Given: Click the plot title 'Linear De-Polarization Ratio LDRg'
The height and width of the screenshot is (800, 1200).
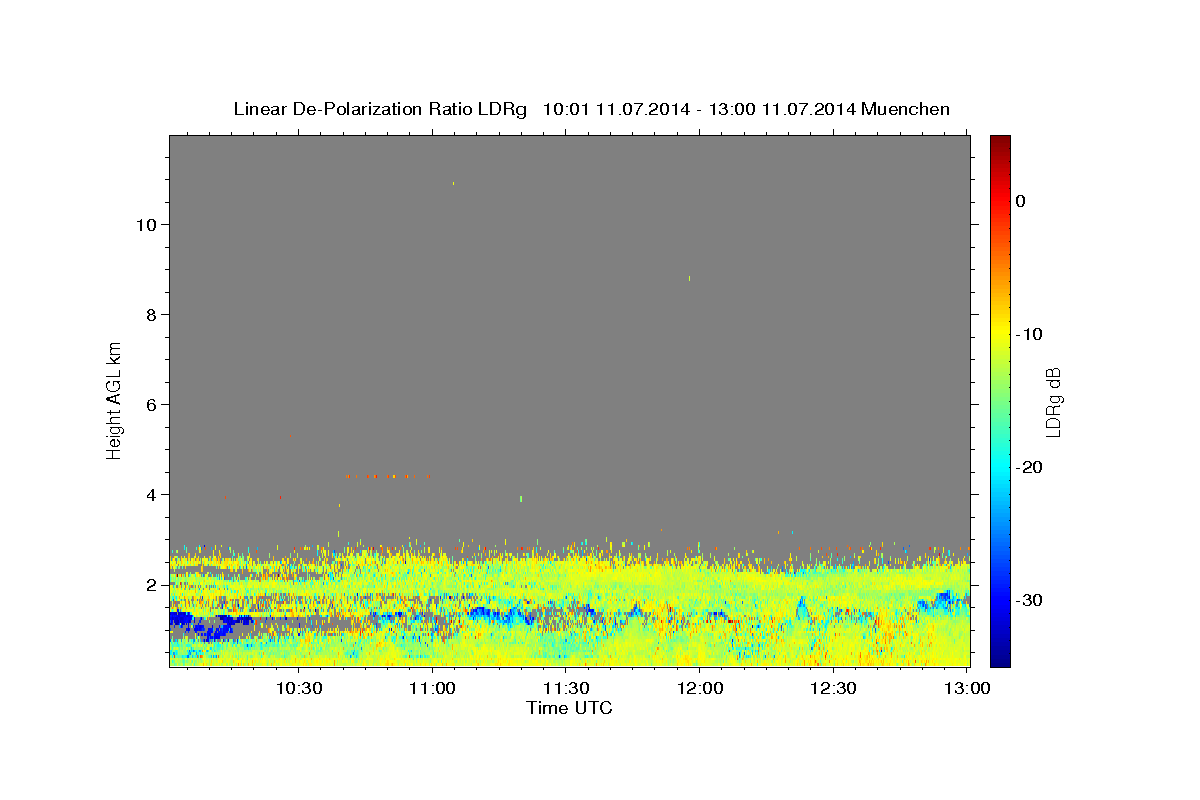Looking at the screenshot, I should coord(380,109).
